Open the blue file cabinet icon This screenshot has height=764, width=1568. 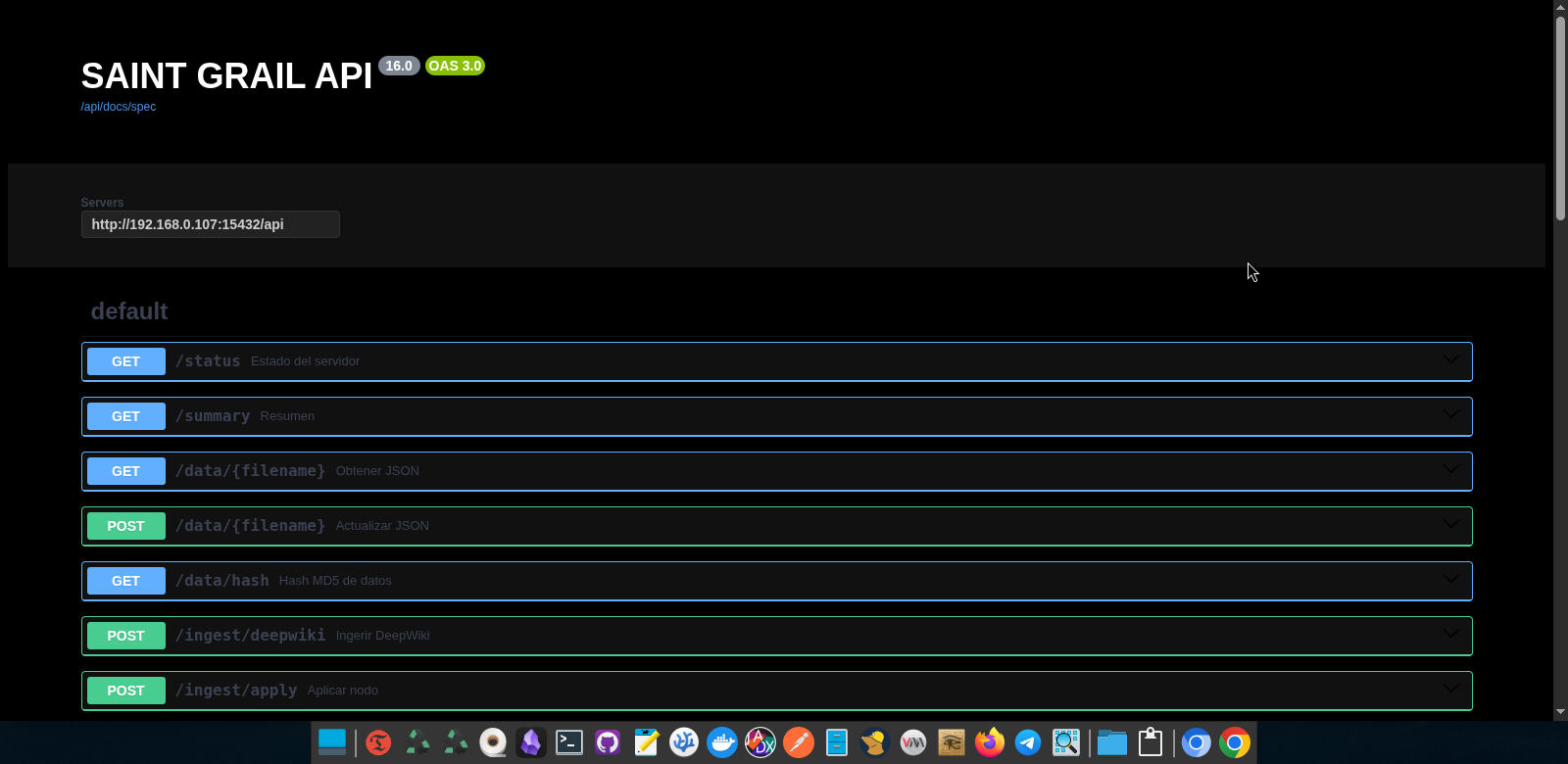click(x=836, y=742)
